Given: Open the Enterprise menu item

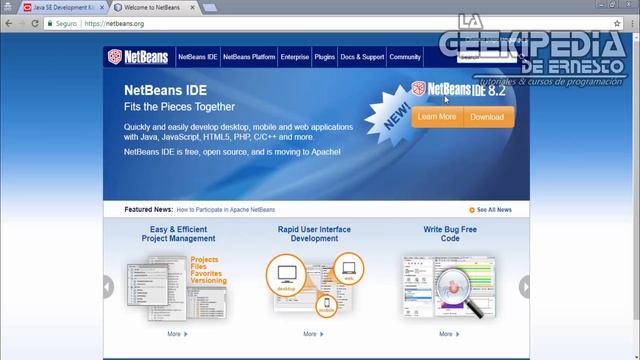Looking at the screenshot, I should (x=295, y=57).
